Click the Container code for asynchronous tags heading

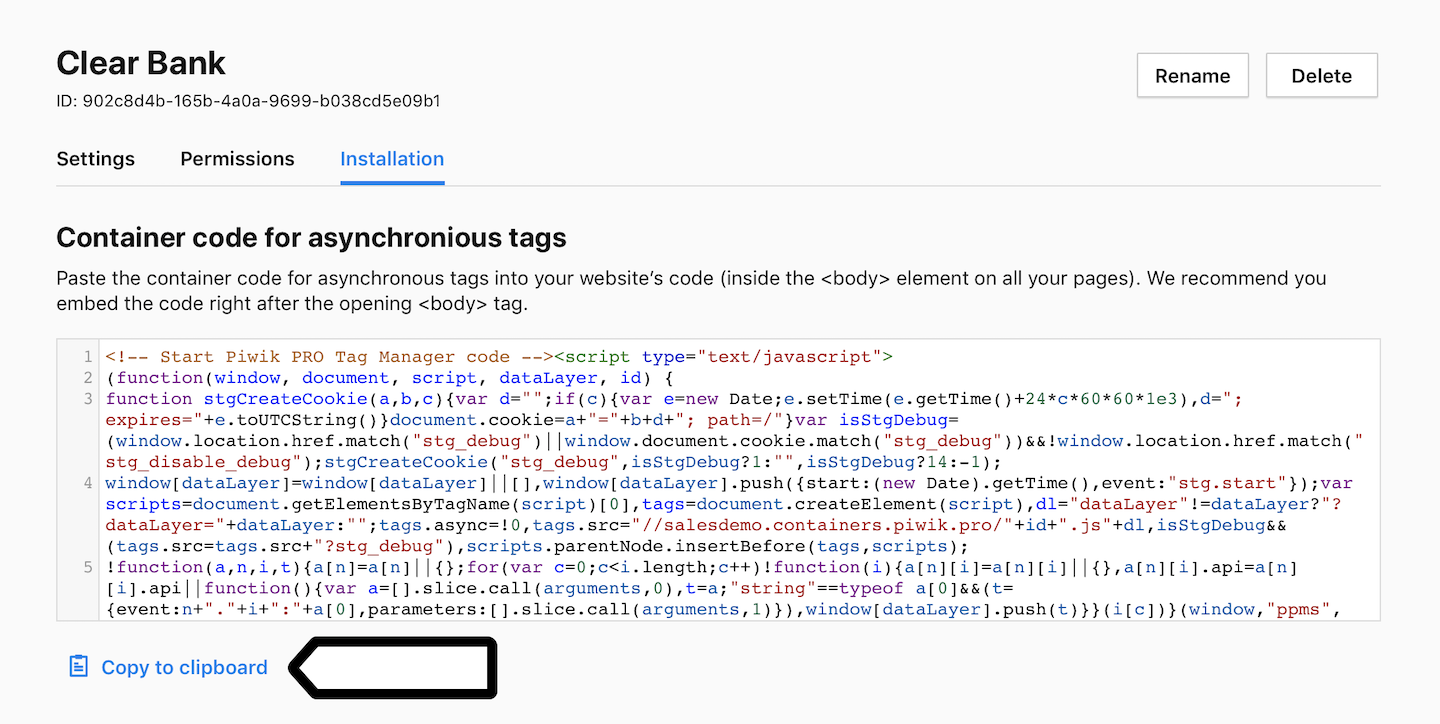[311, 237]
